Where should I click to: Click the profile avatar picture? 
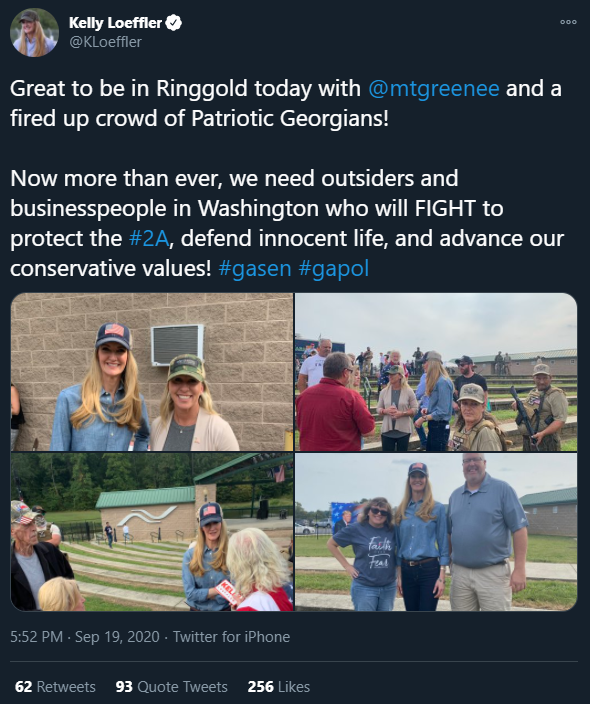(x=35, y=32)
